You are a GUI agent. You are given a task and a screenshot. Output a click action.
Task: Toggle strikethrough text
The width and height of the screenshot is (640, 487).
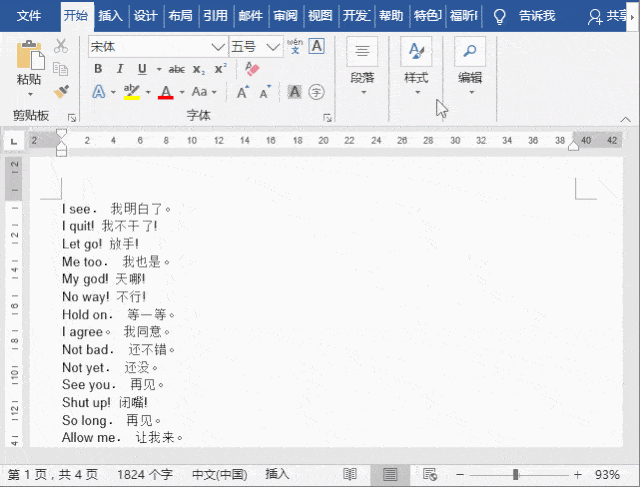[x=176, y=69]
